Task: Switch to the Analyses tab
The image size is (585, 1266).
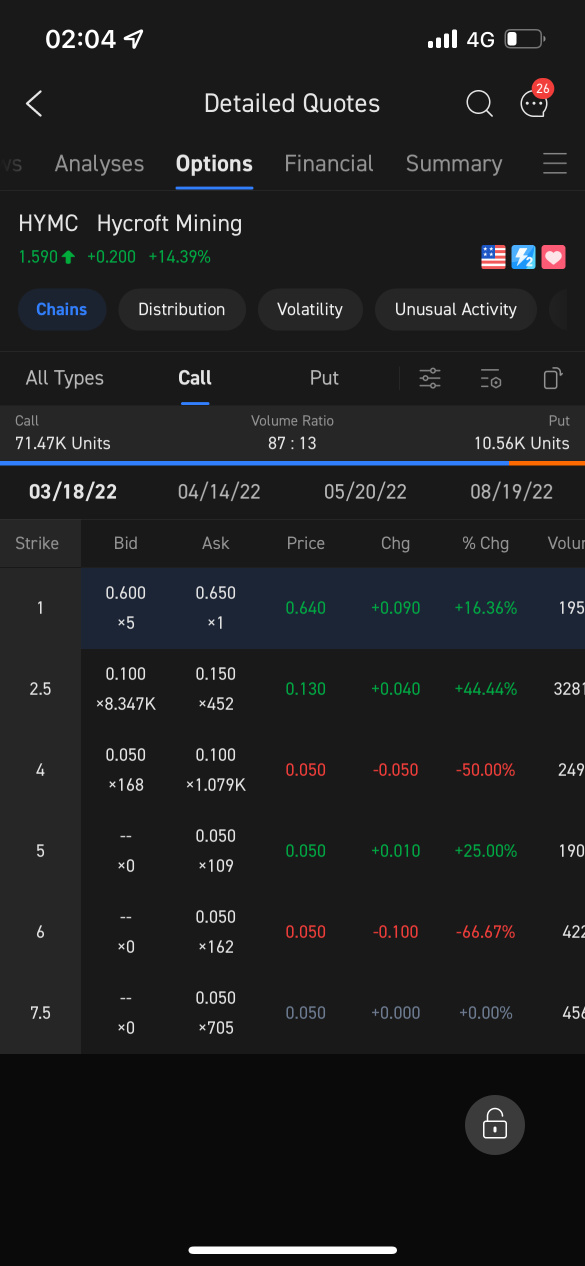Action: [99, 164]
